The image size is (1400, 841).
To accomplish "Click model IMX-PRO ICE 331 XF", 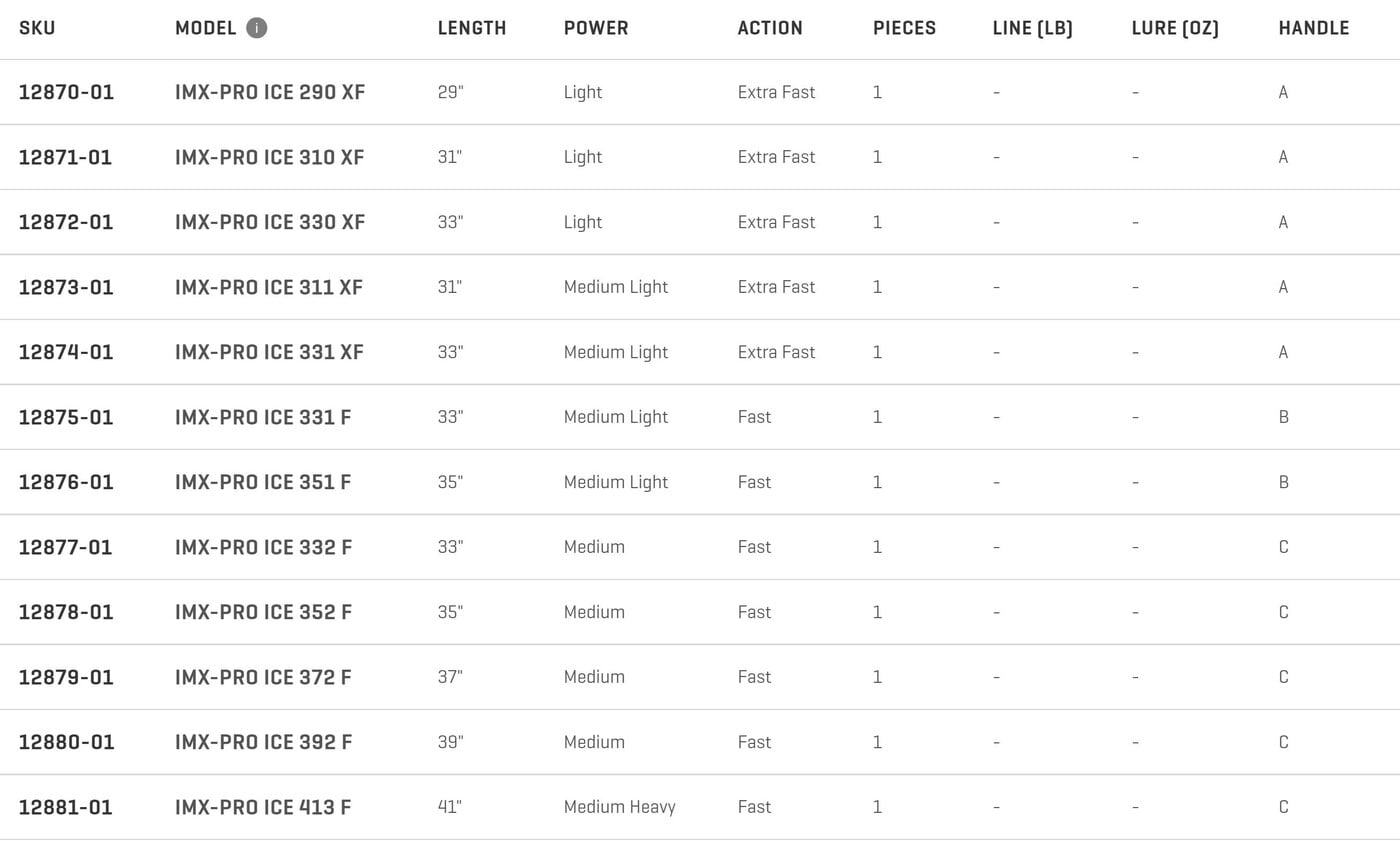I will coord(269,352).
